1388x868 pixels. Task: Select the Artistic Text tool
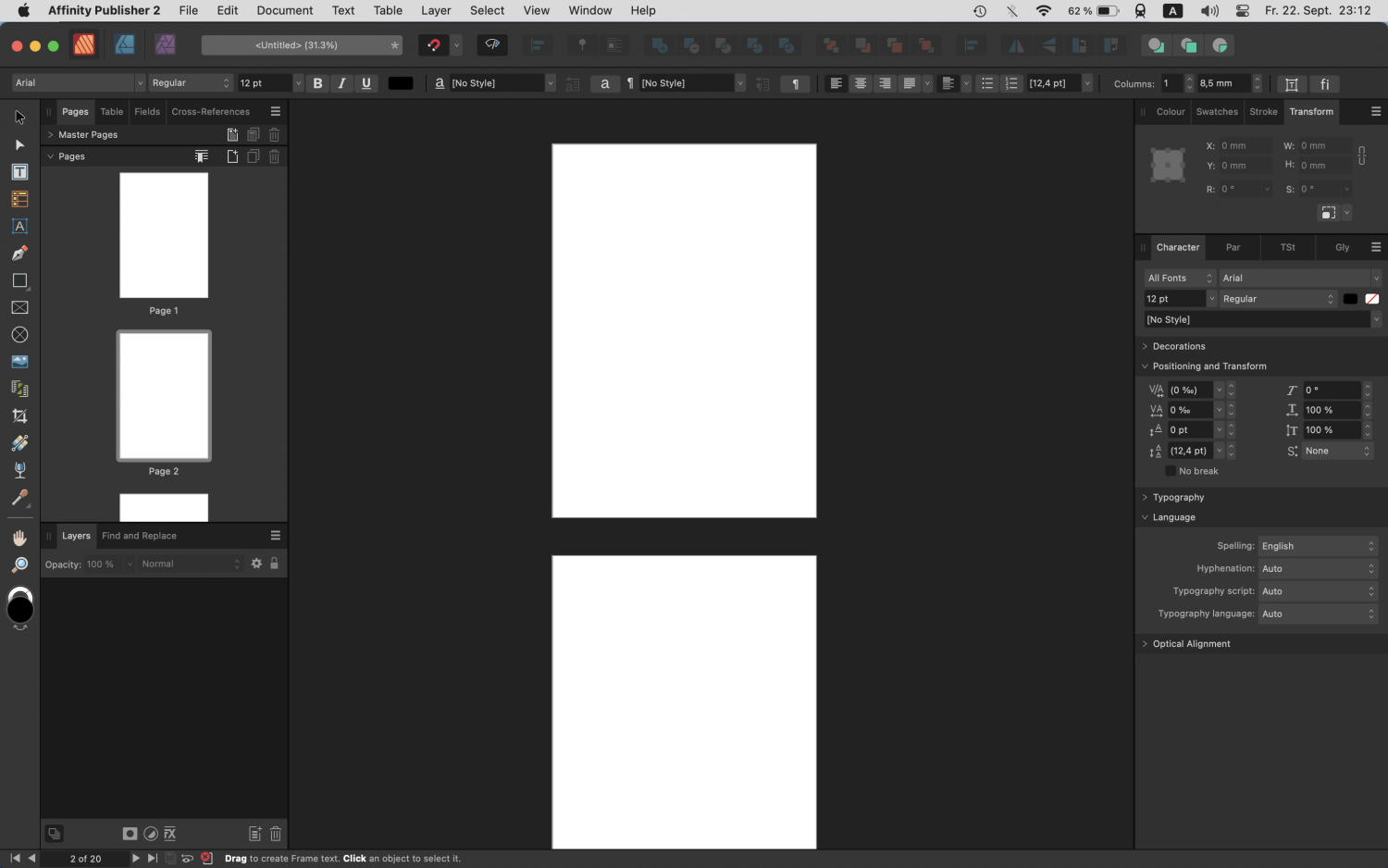(x=19, y=227)
